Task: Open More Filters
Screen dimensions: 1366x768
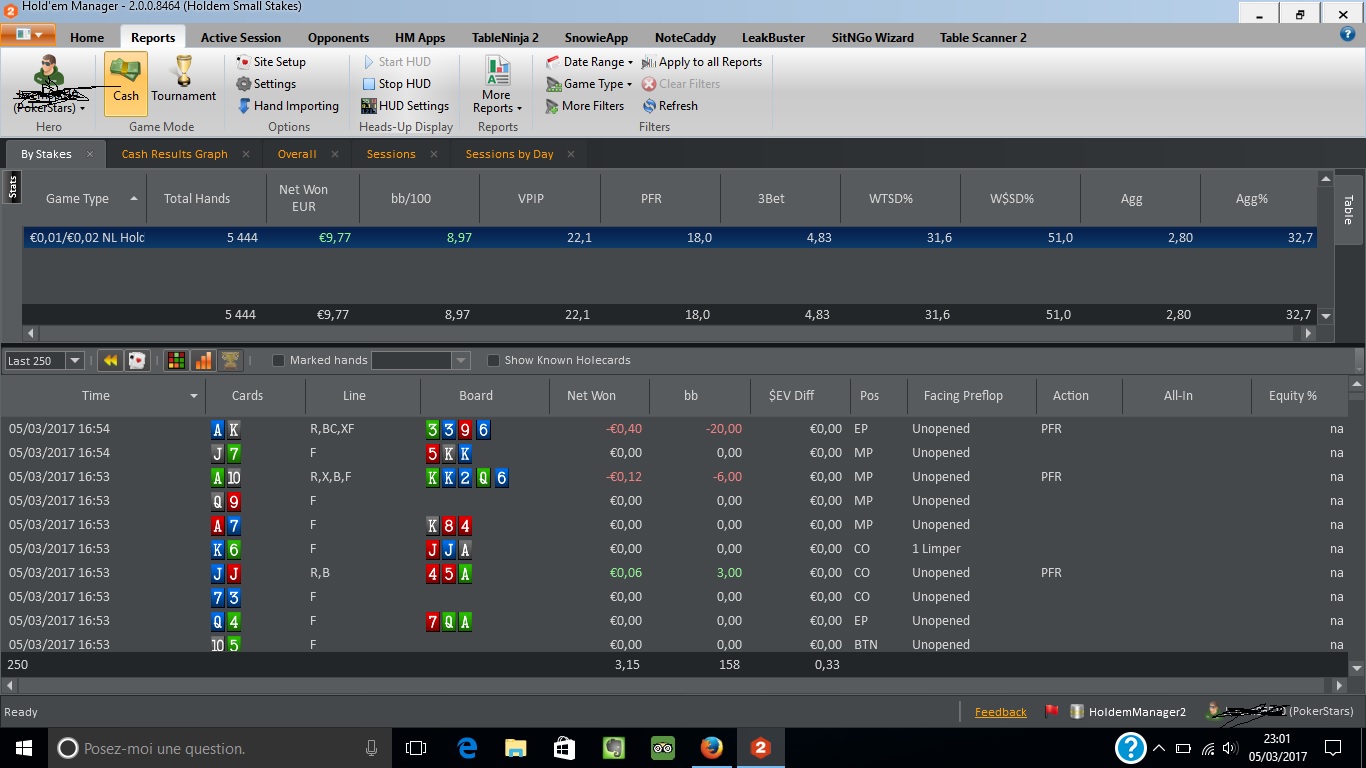Action: pyautogui.click(x=585, y=106)
